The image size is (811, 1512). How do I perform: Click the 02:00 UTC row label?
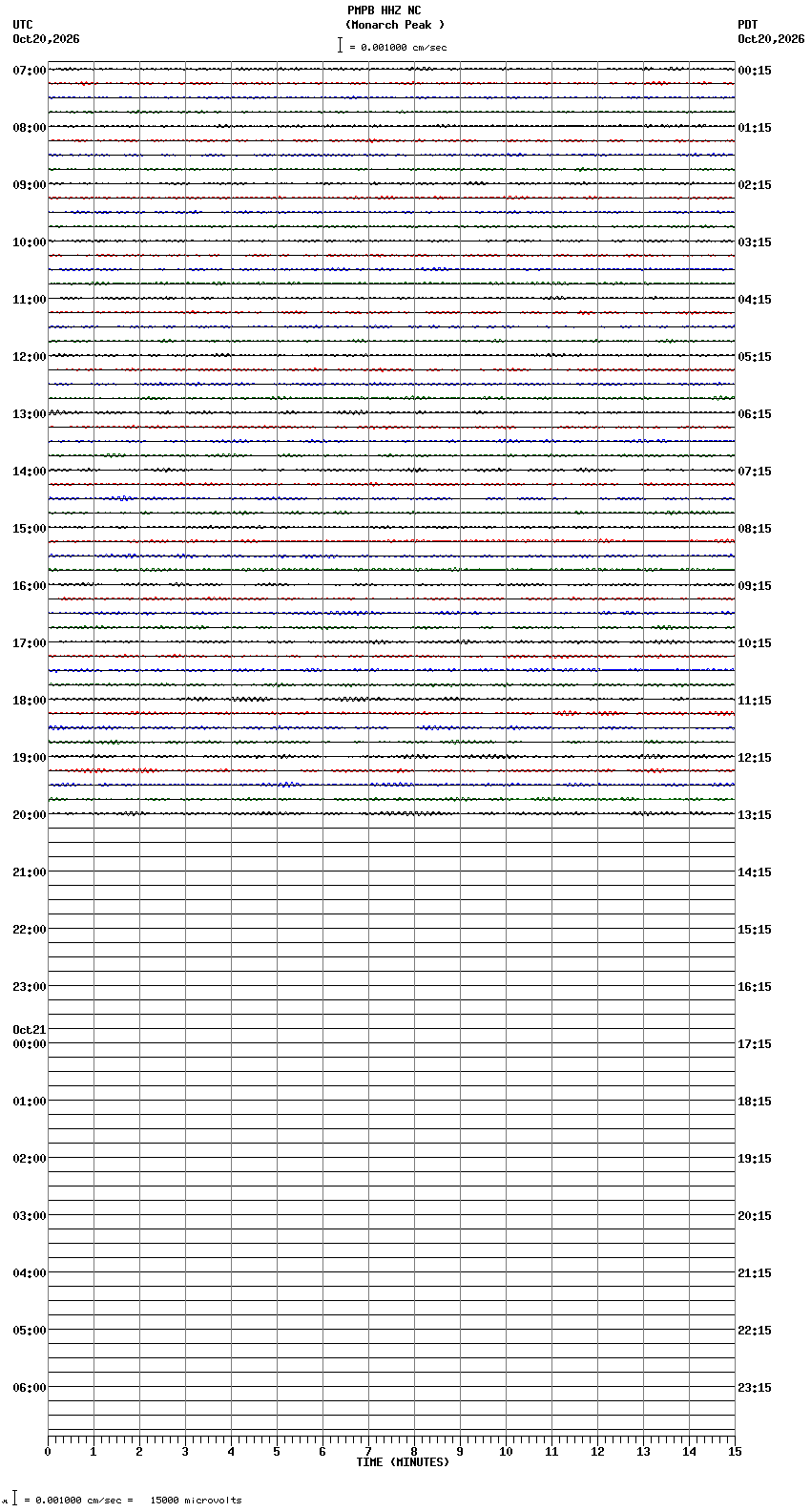[x=30, y=1159]
